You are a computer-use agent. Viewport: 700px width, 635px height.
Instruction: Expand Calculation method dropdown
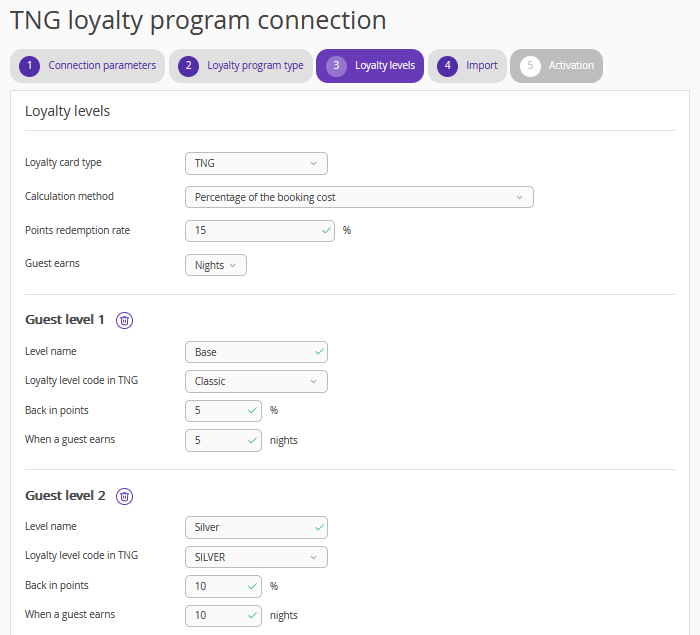(359, 197)
